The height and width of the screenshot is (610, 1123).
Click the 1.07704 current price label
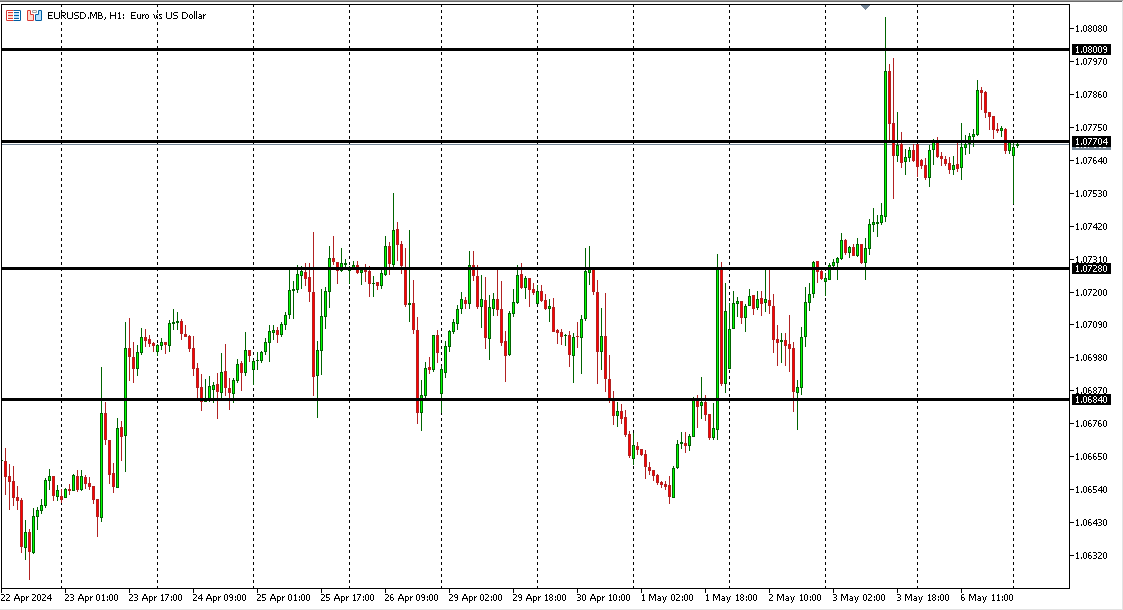click(1091, 142)
